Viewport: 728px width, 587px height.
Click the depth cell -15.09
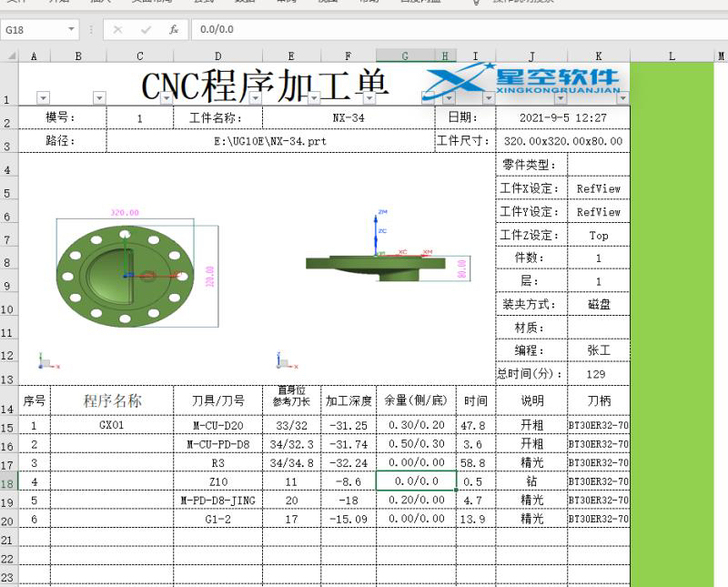point(348,519)
